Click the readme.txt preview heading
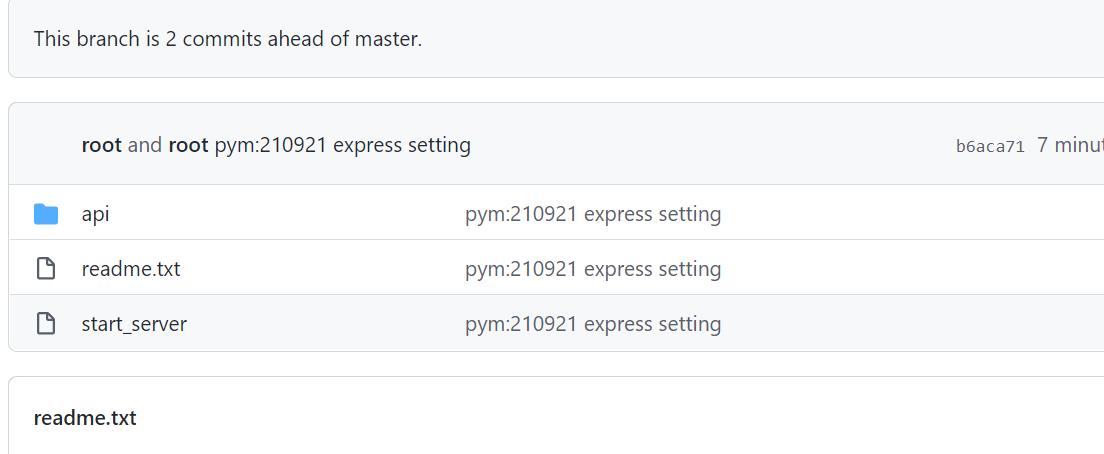The height and width of the screenshot is (454, 1104). tap(85, 418)
